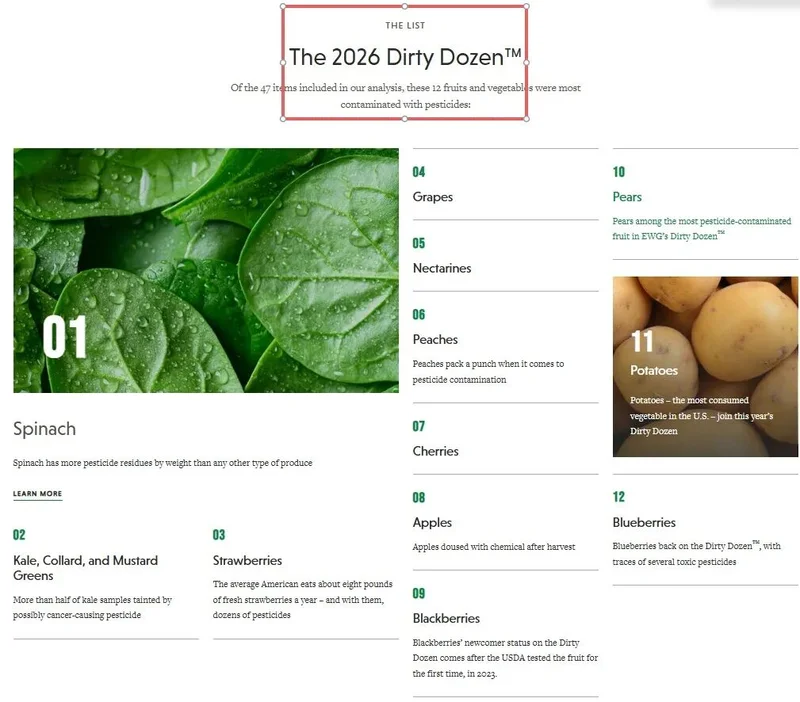The height and width of the screenshot is (702, 800).
Task: Open the Apples entry
Action: [x=432, y=522]
